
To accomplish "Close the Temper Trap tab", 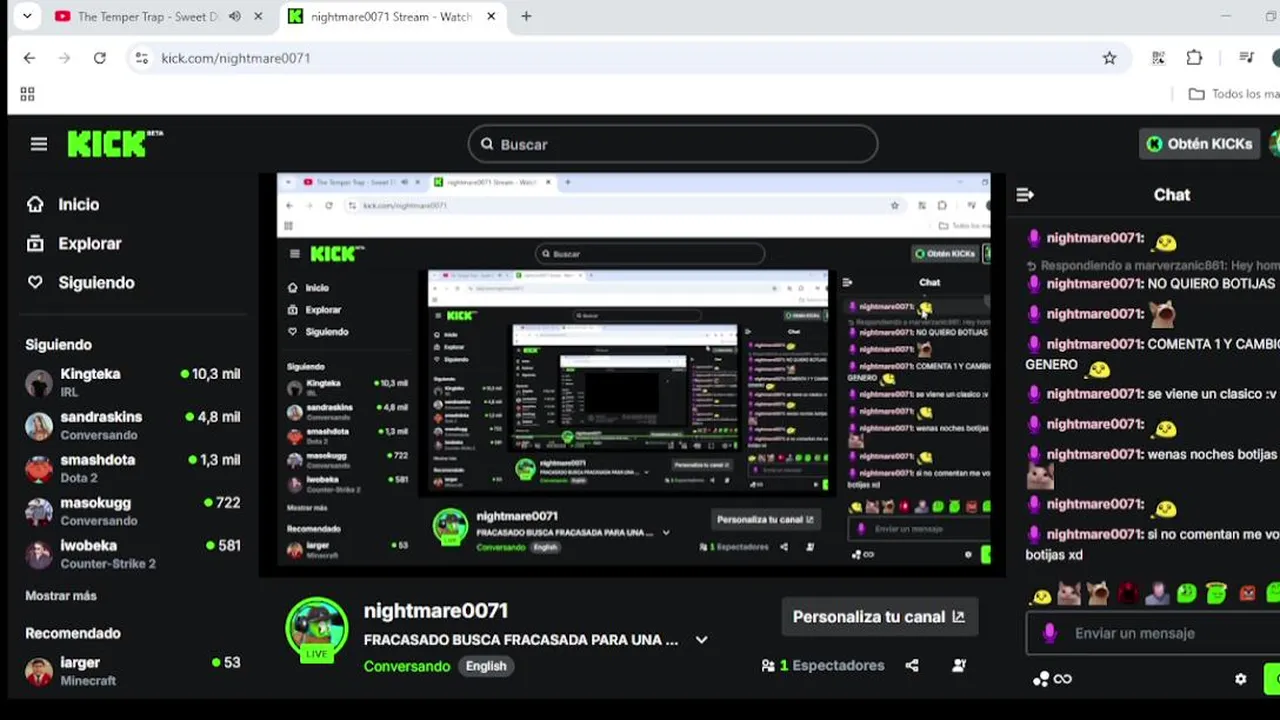I will (258, 17).
